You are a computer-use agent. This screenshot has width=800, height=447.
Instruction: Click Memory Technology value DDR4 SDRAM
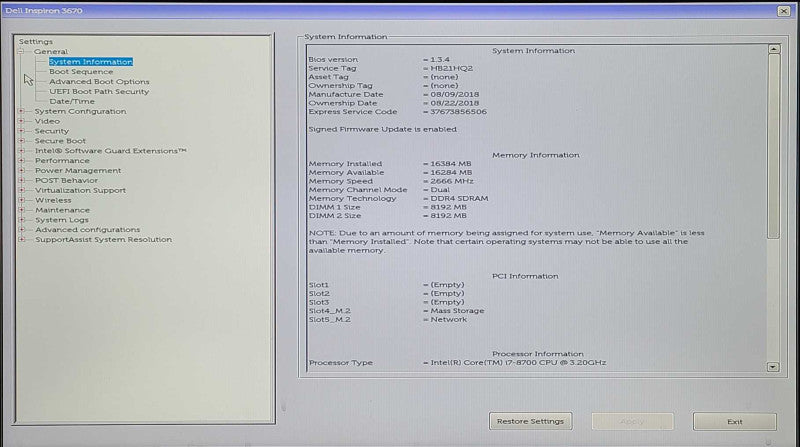point(459,198)
